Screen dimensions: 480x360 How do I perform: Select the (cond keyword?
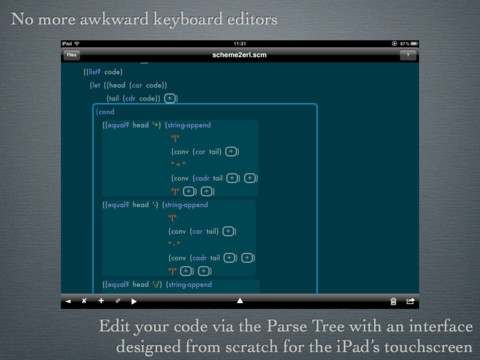[x=105, y=112]
